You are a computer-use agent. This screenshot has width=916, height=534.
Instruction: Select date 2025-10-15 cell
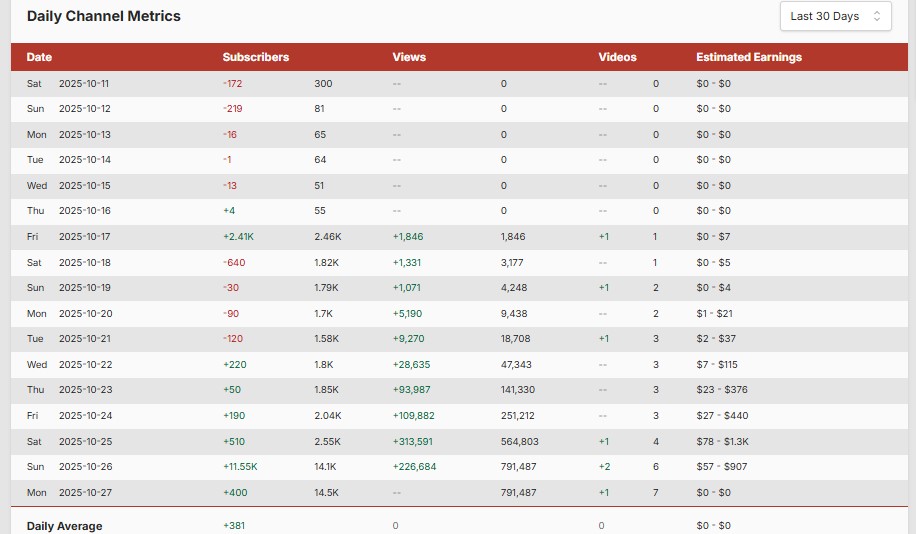[85, 185]
